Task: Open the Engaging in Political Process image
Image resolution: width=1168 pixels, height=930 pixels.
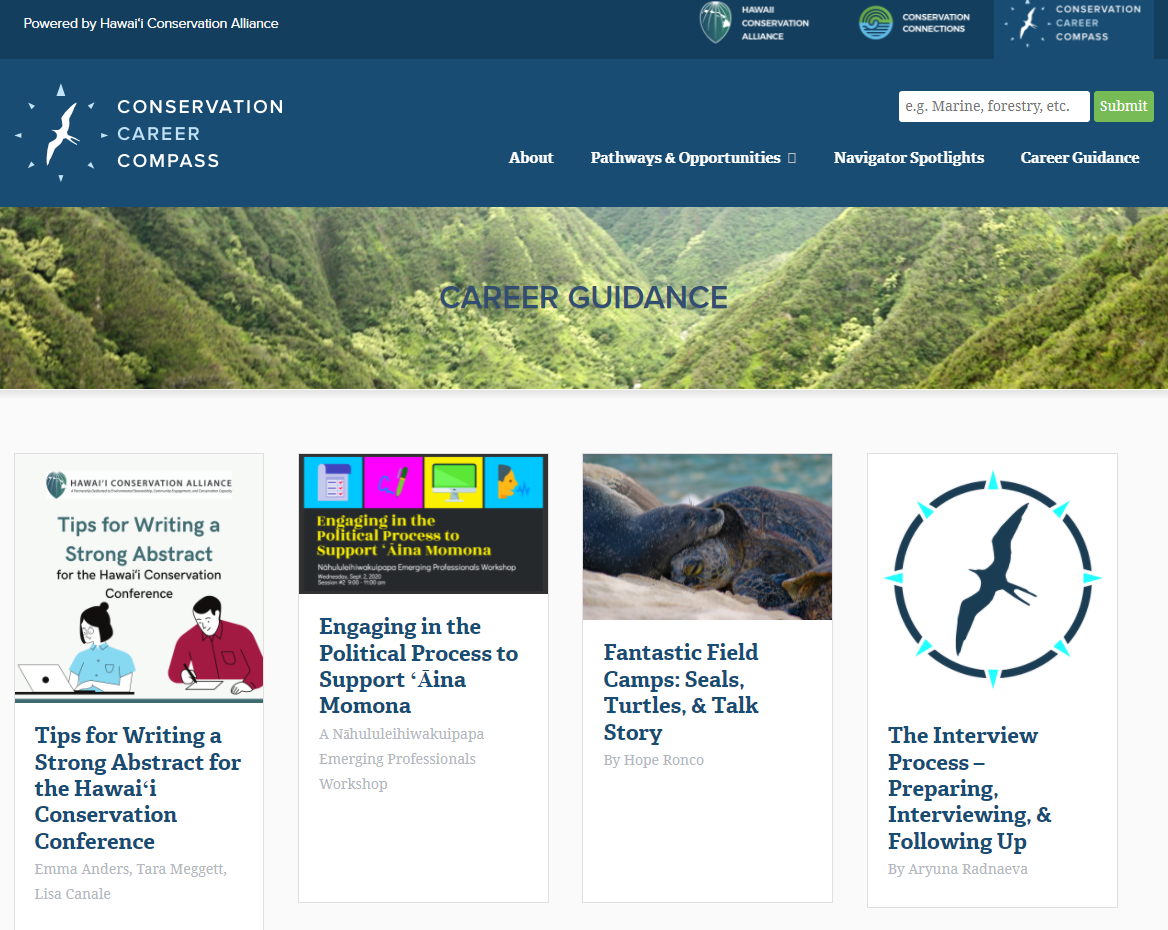Action: click(x=423, y=524)
